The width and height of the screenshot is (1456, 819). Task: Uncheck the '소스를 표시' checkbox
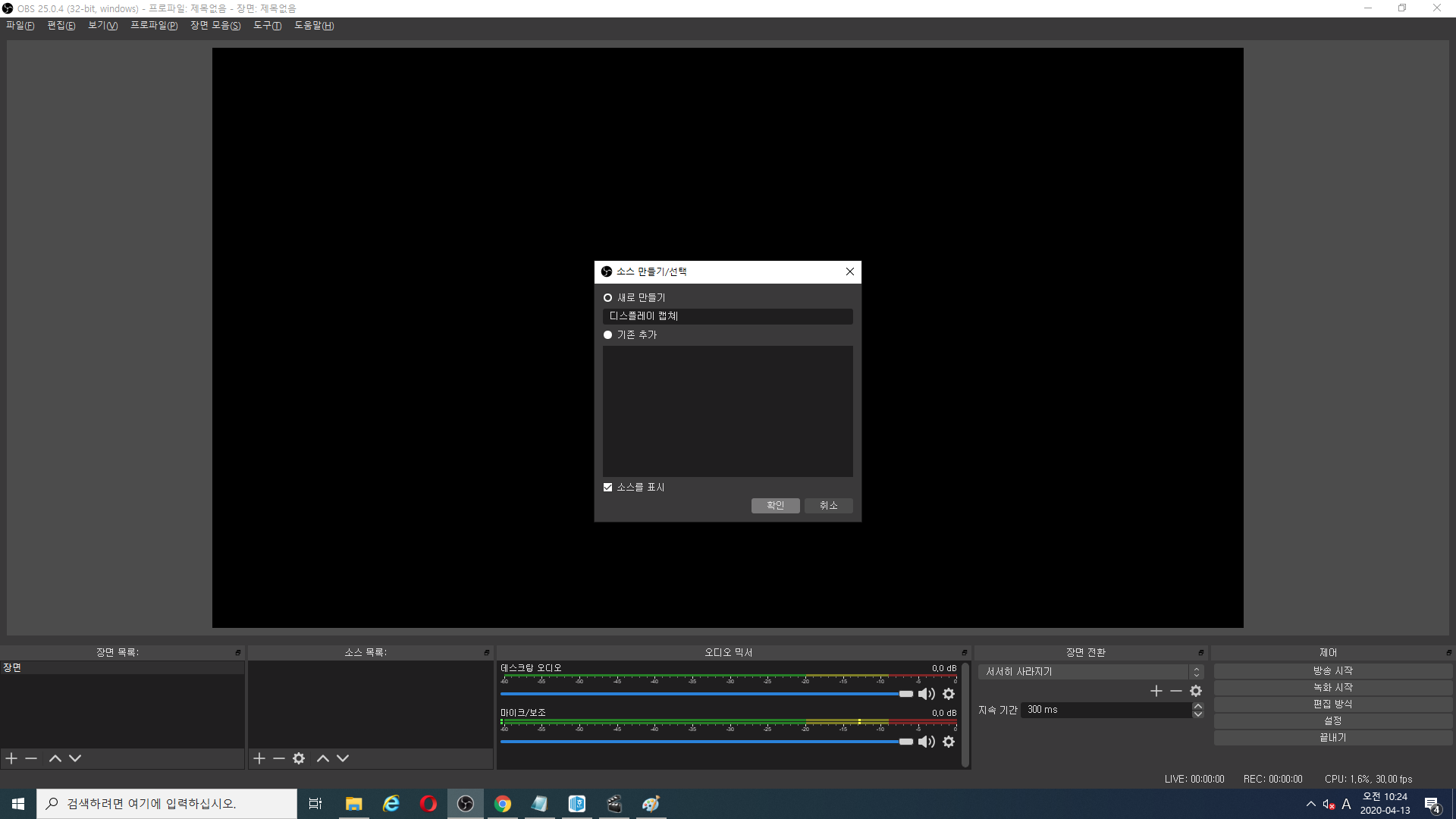[x=607, y=488]
